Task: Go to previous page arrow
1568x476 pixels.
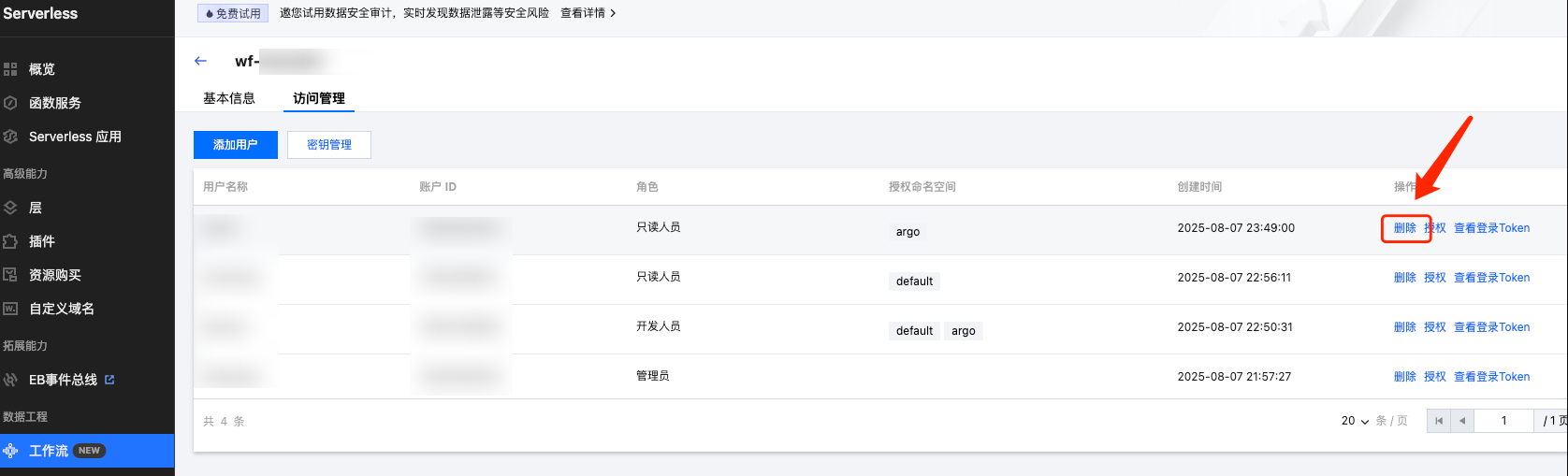Action: [x=1462, y=421]
